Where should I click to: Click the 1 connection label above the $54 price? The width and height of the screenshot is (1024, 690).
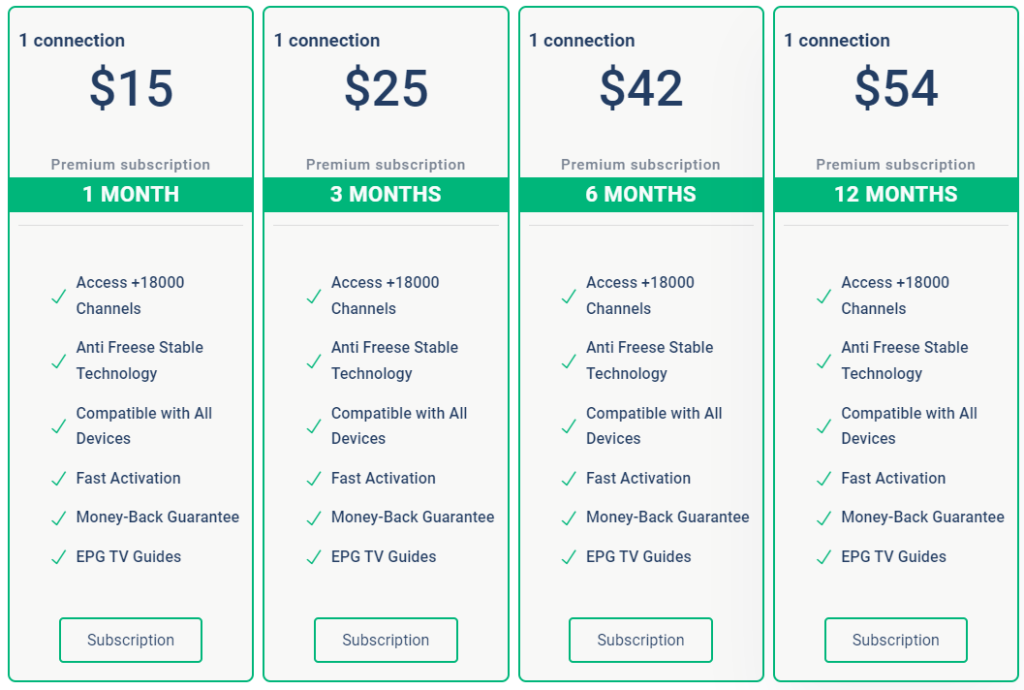[837, 40]
